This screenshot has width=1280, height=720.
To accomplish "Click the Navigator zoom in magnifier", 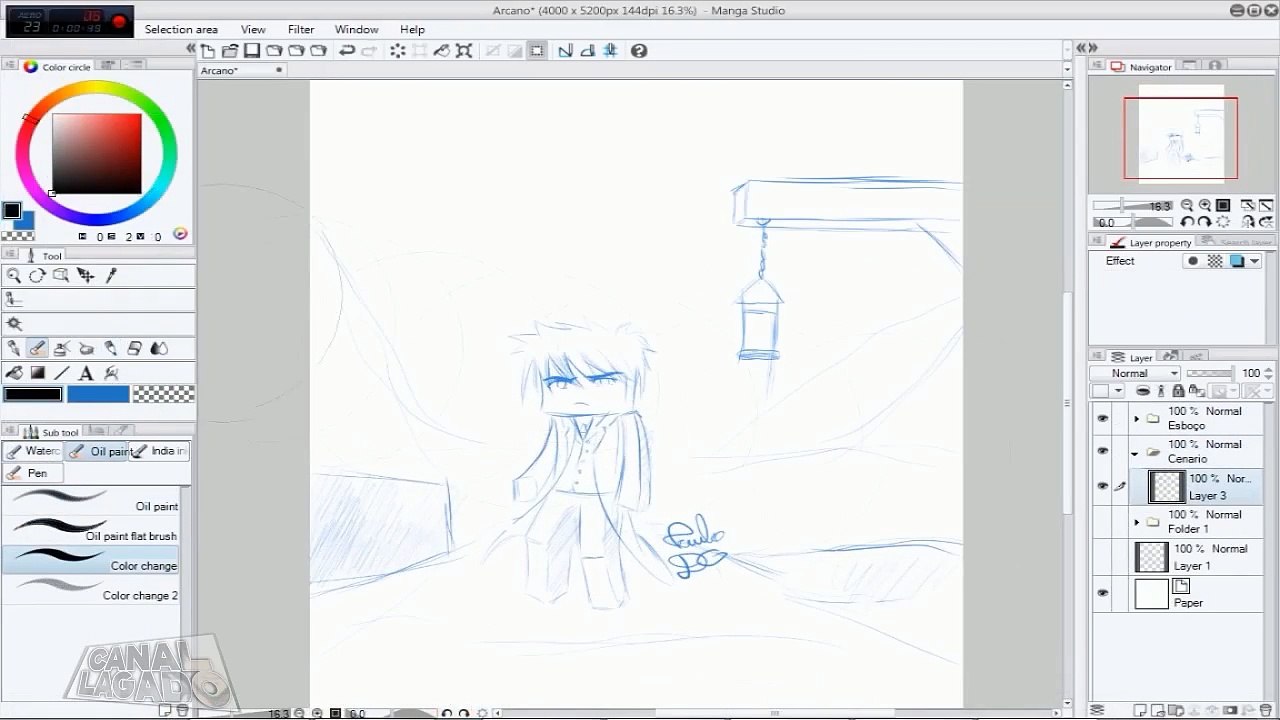I will [x=1205, y=206].
